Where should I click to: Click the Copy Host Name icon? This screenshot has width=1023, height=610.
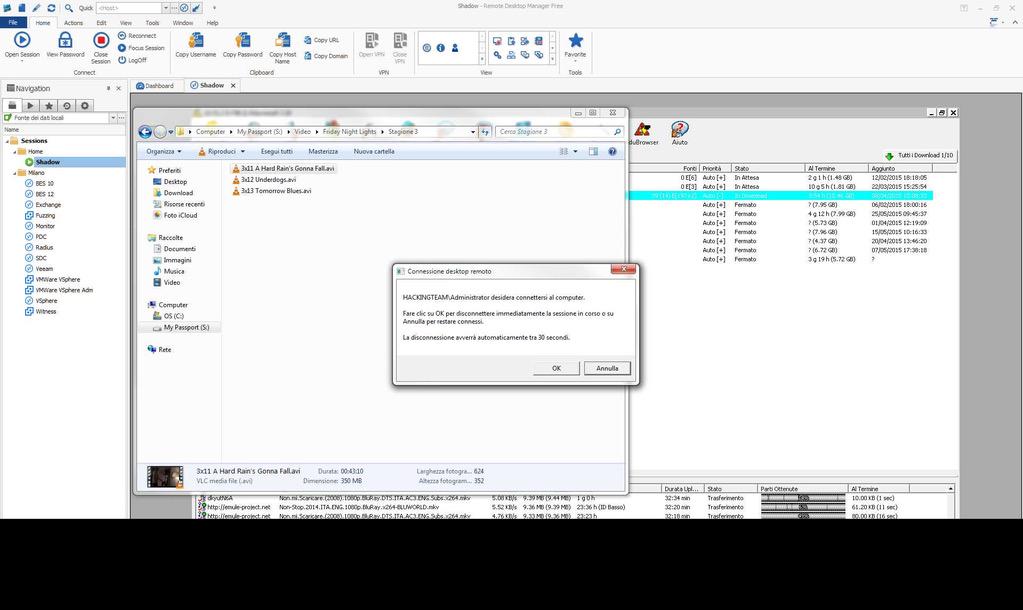click(x=282, y=40)
